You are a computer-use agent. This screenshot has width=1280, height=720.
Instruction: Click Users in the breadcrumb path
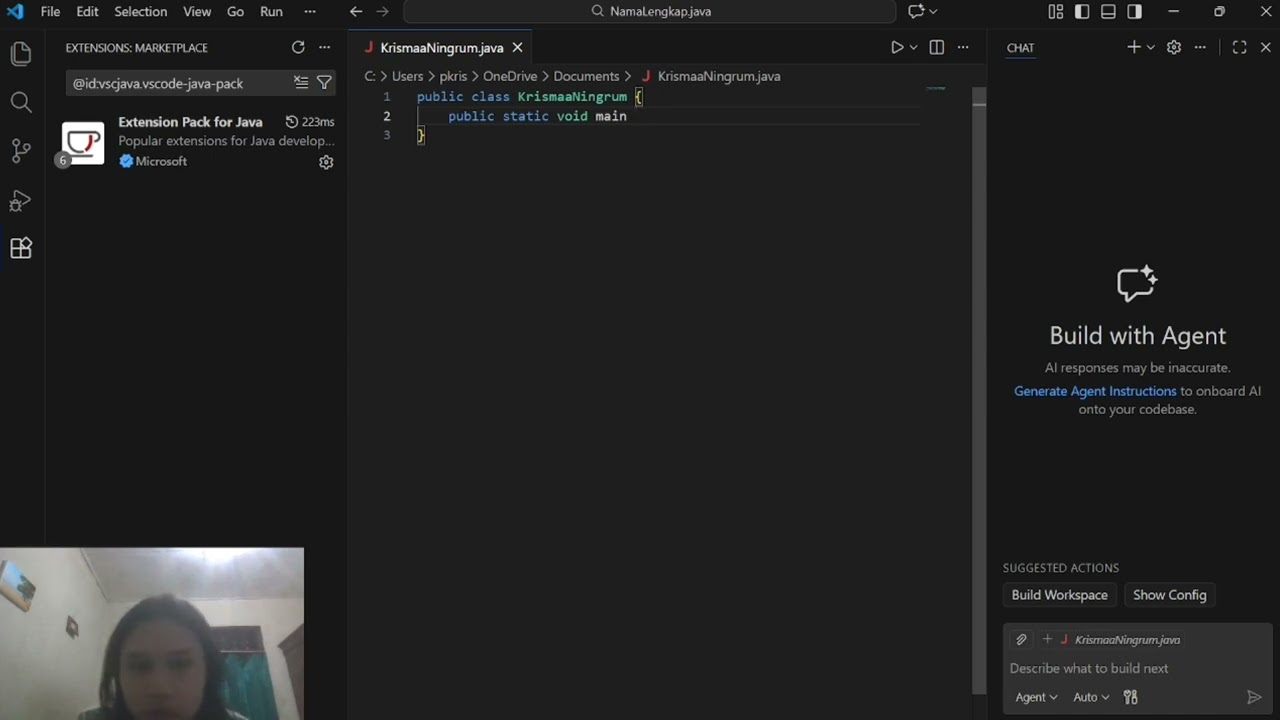[407, 76]
